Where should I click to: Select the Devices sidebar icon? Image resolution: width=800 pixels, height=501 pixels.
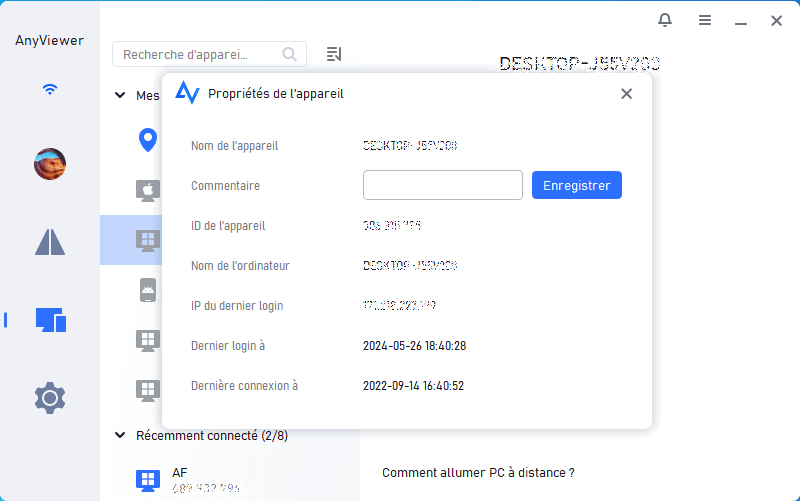coord(51,320)
